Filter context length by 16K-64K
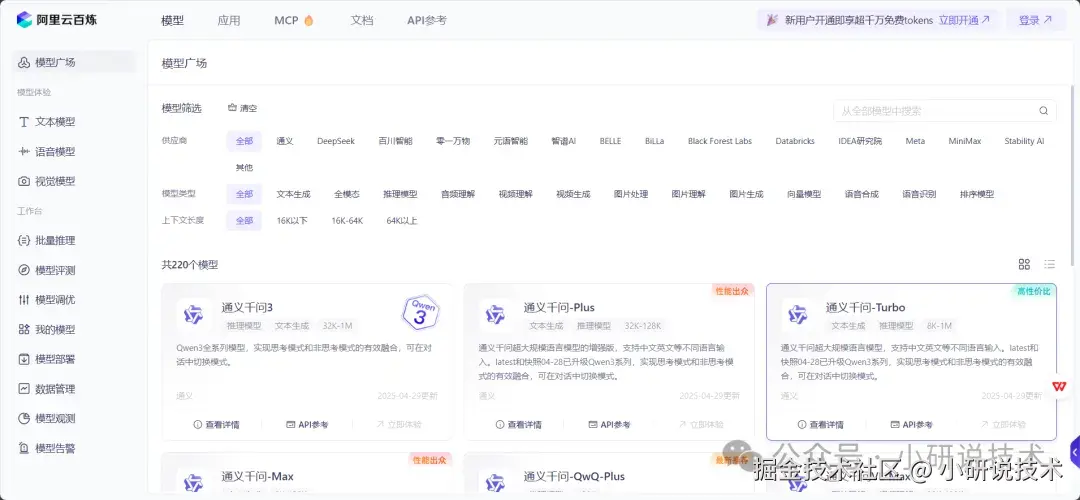The width and height of the screenshot is (1080, 500). (x=347, y=221)
